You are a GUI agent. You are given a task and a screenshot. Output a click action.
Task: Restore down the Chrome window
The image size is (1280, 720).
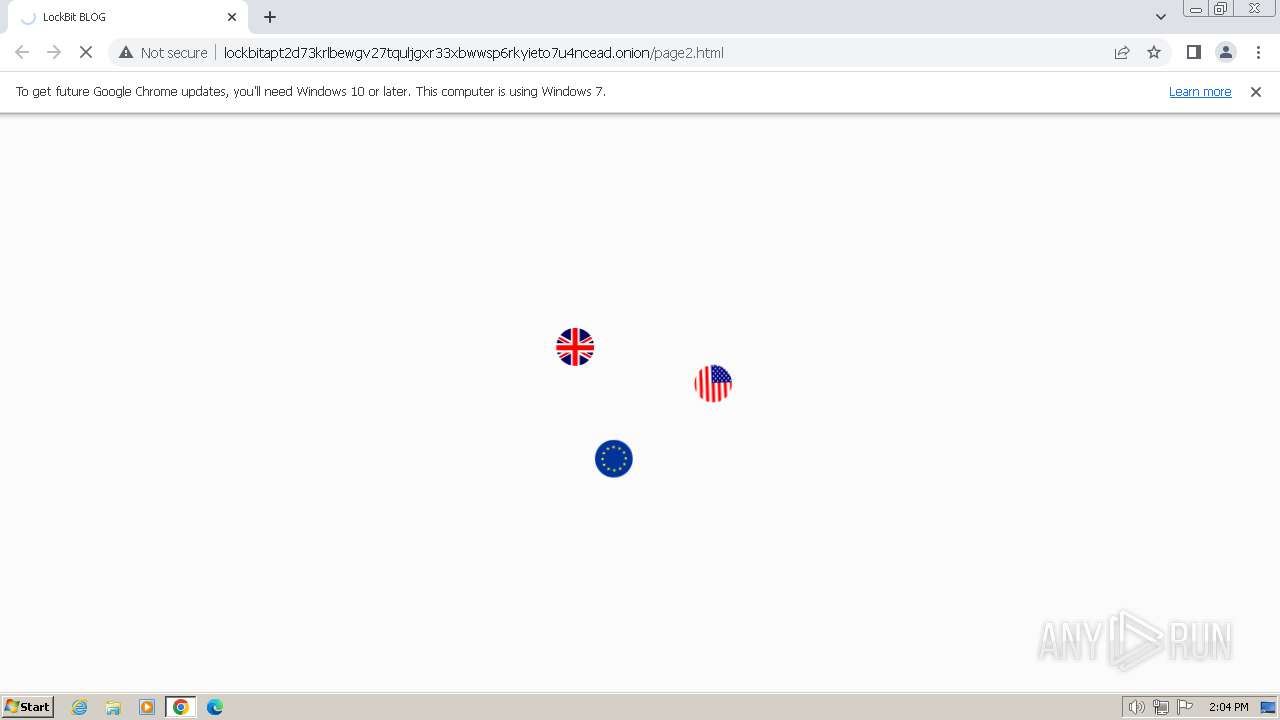coord(1221,9)
